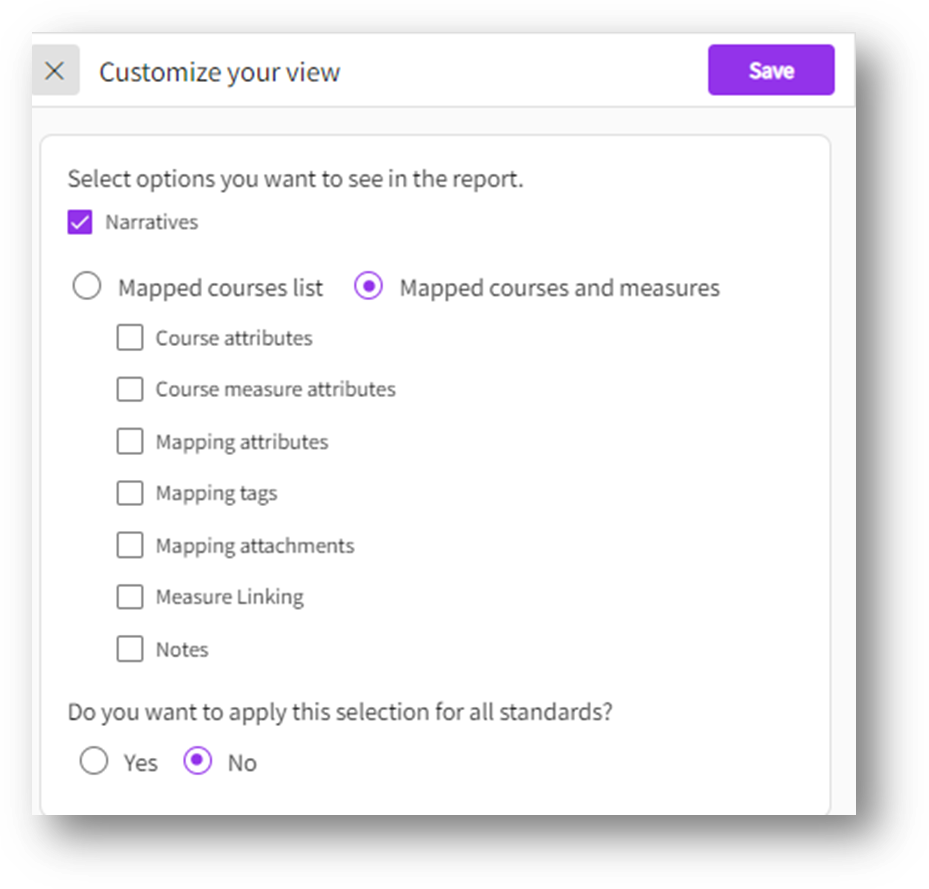Uncheck the Narratives checkbox
This screenshot has height=889, width=929.
tap(80, 222)
